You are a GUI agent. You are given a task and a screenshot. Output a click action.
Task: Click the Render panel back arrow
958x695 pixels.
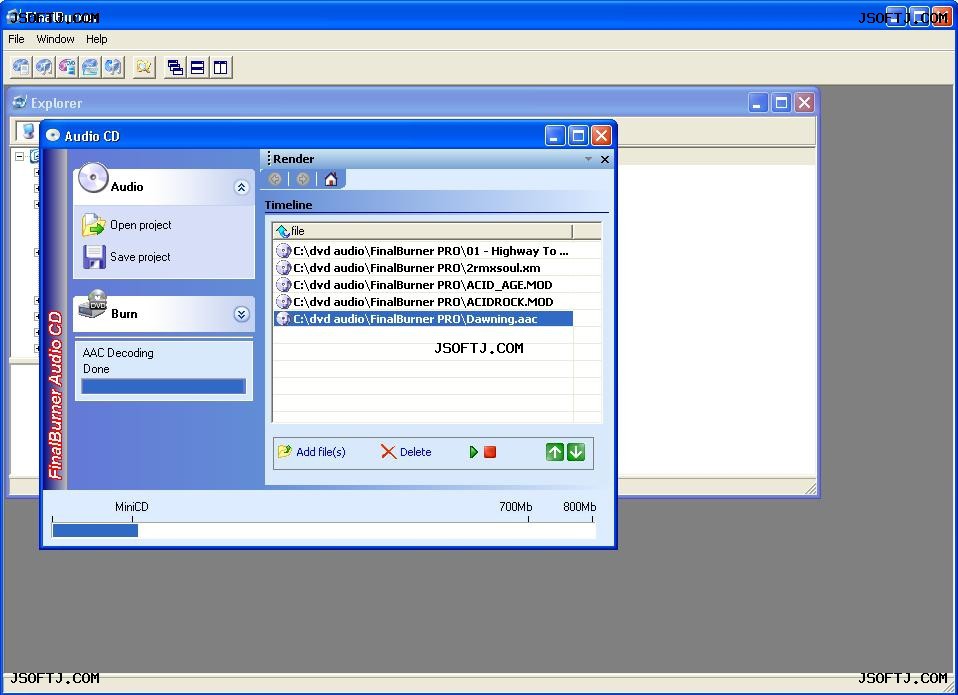[275, 179]
